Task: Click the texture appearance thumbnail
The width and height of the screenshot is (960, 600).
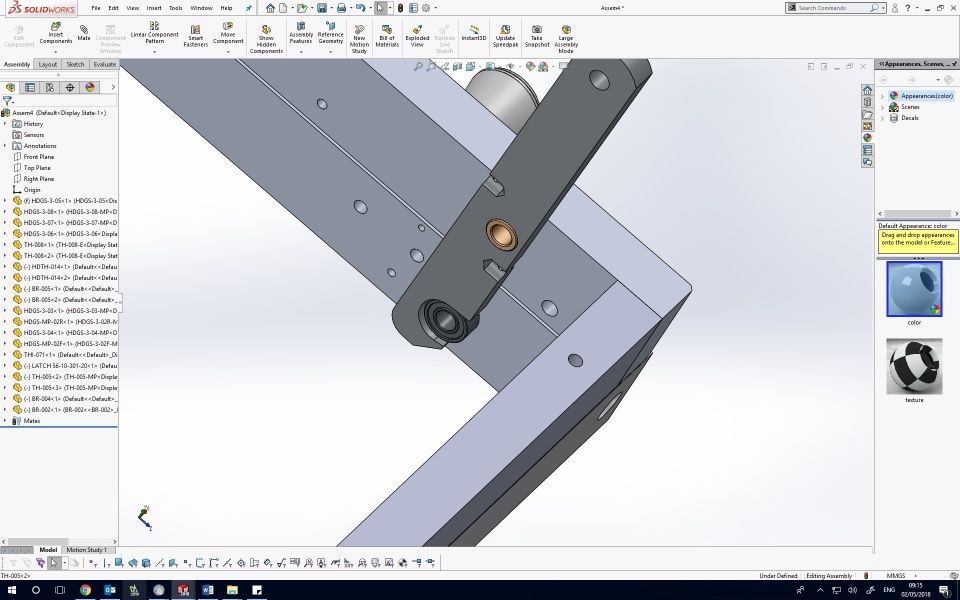Action: click(x=914, y=366)
